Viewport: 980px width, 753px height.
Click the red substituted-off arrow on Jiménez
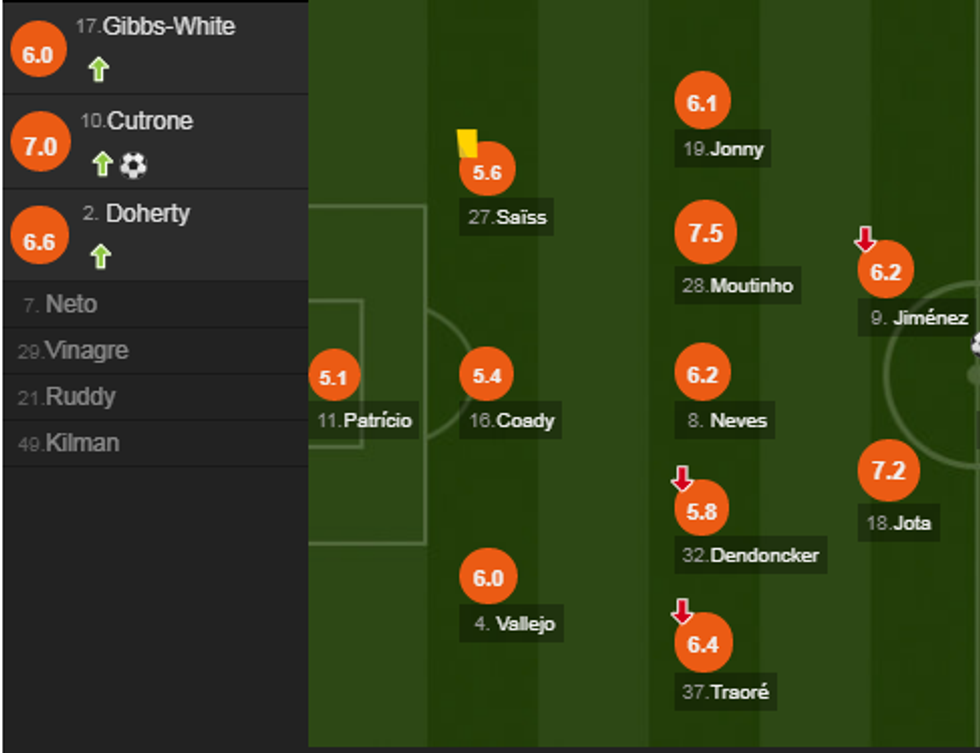(865, 240)
